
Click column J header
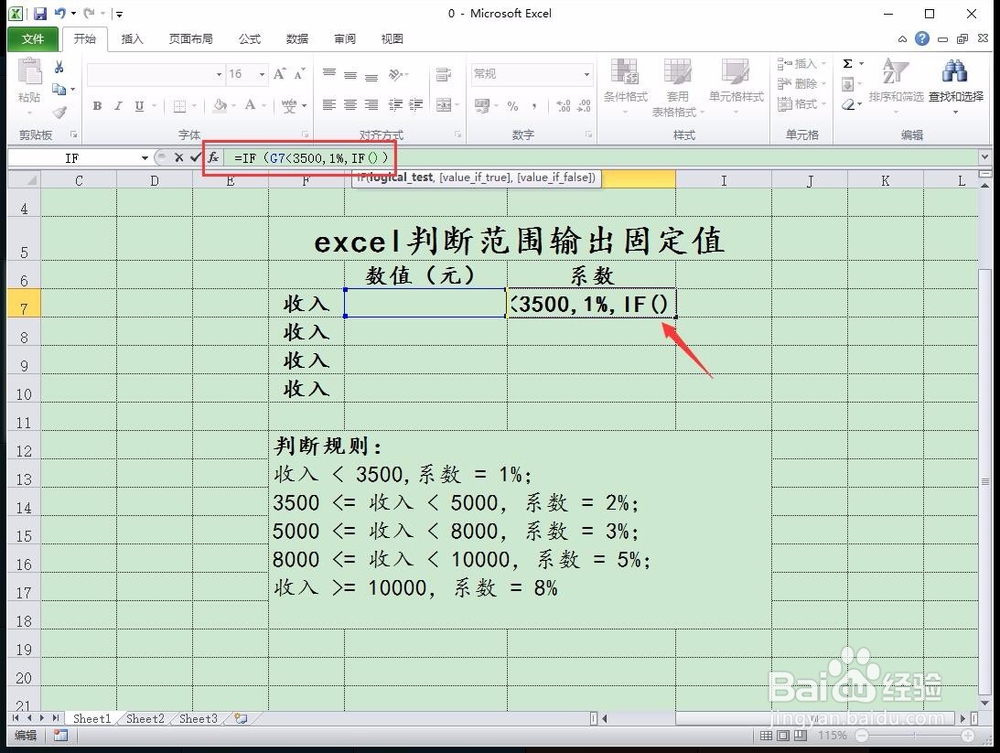[809, 180]
